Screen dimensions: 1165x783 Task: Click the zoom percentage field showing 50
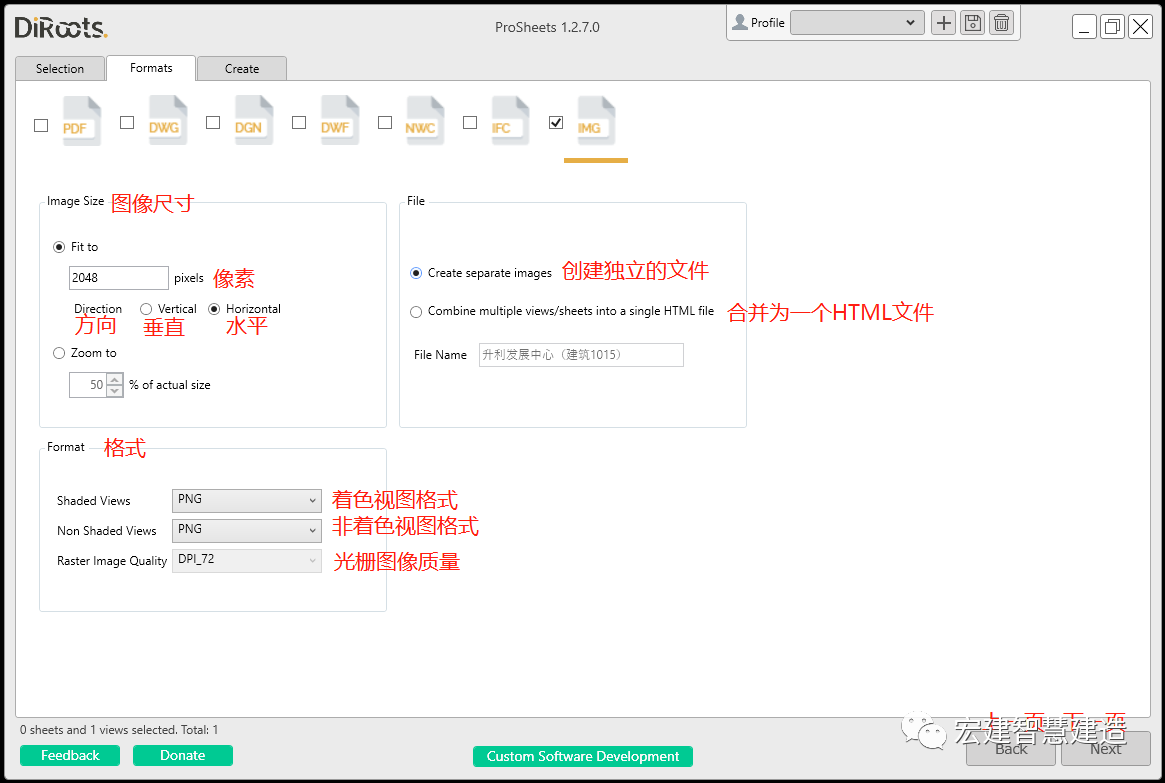pos(88,386)
